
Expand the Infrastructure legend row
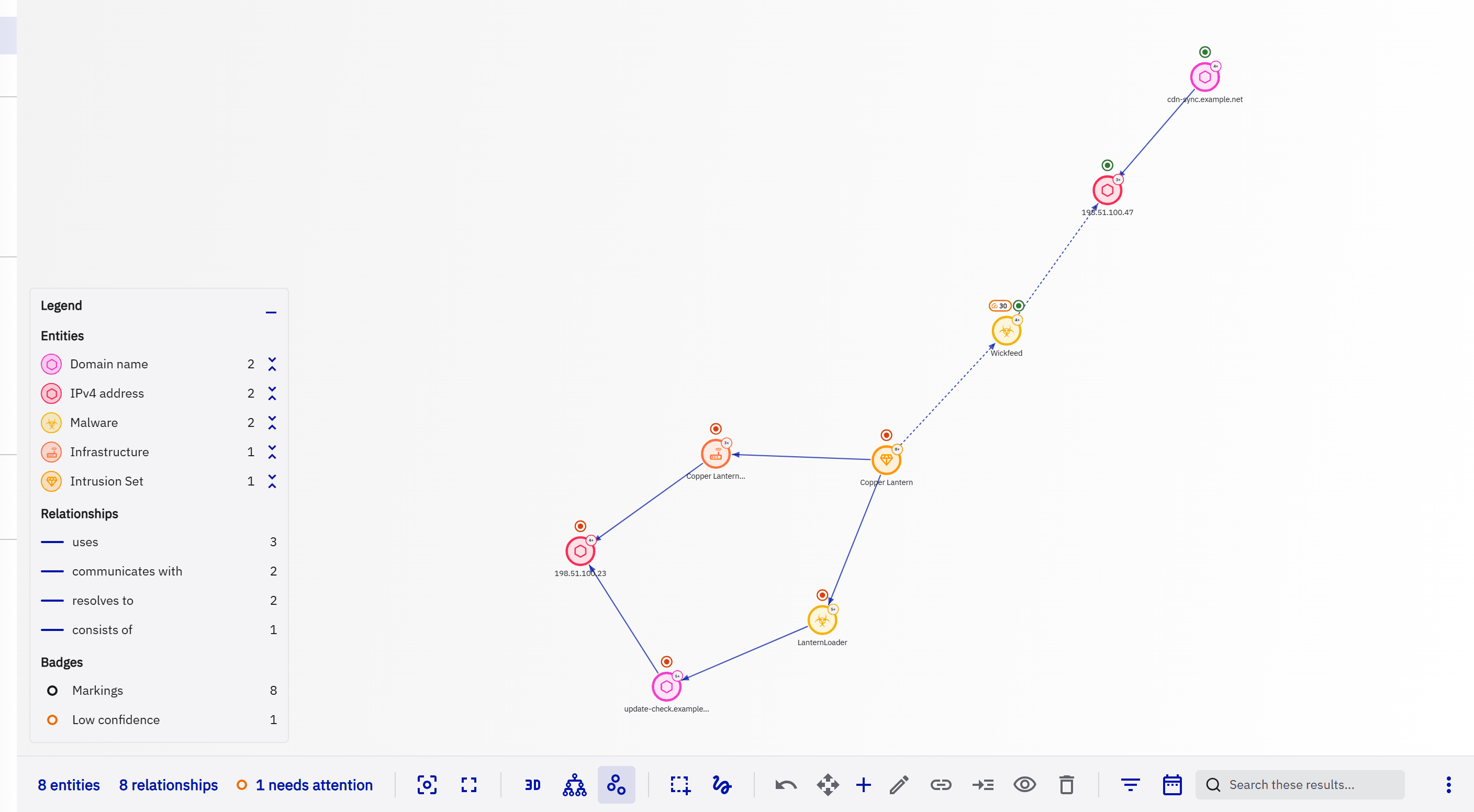coord(272,452)
